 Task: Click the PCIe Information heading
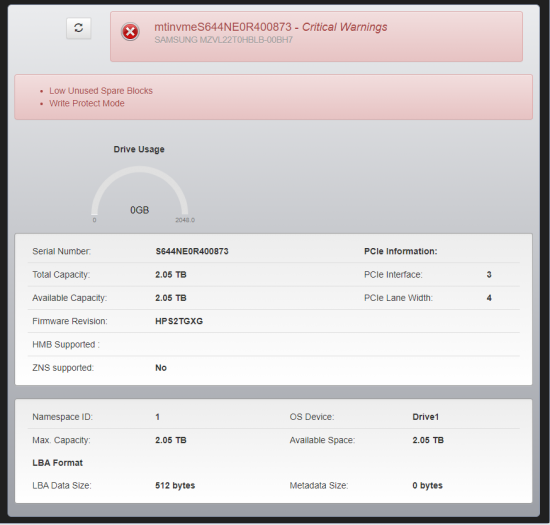click(401, 251)
